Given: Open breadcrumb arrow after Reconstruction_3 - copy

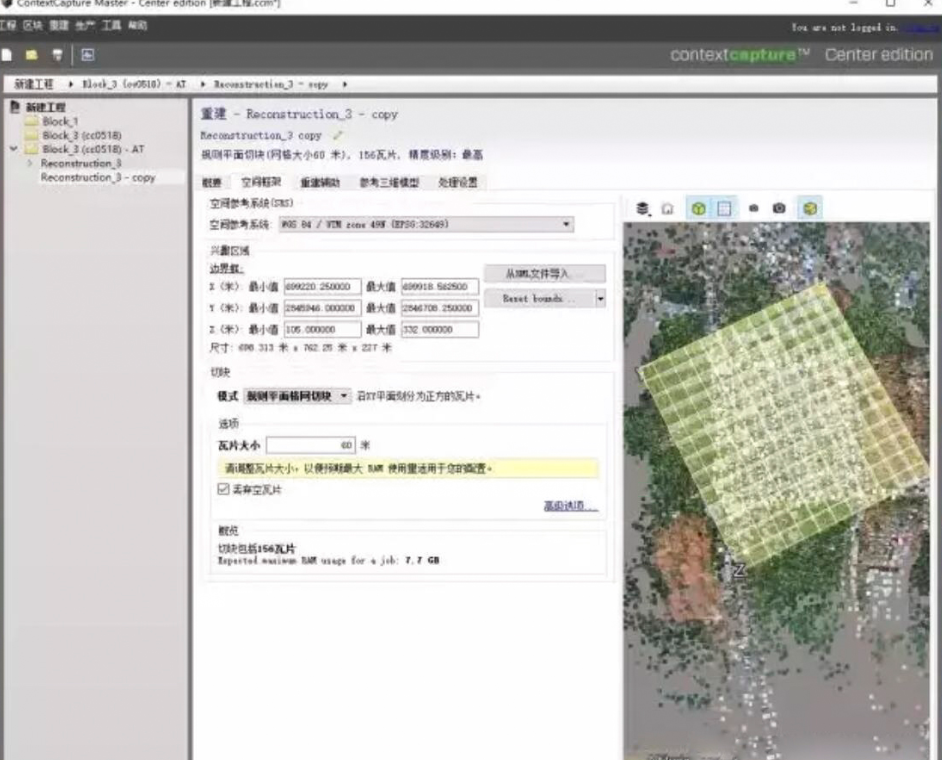Looking at the screenshot, I should pos(344,84).
